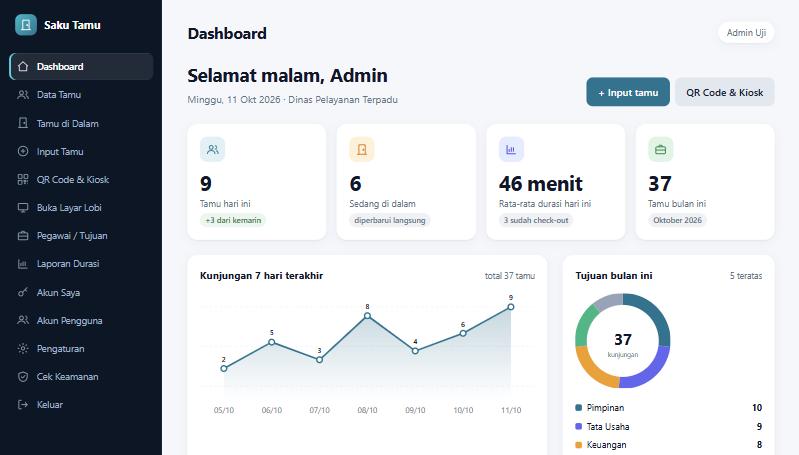Click the 'Tujuan bulan ini' heading
The image size is (799, 455).
[x=614, y=276]
